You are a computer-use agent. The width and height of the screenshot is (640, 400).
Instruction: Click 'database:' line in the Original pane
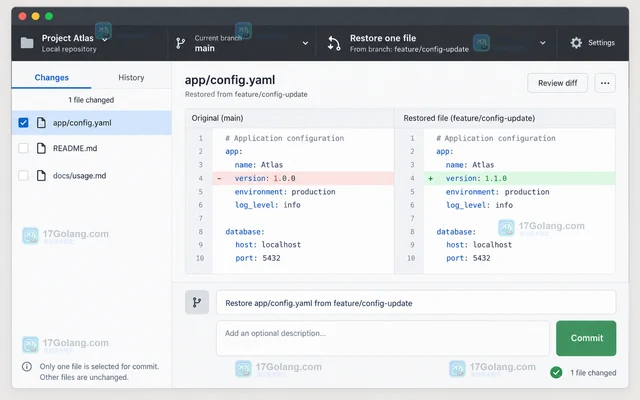pyautogui.click(x=245, y=232)
